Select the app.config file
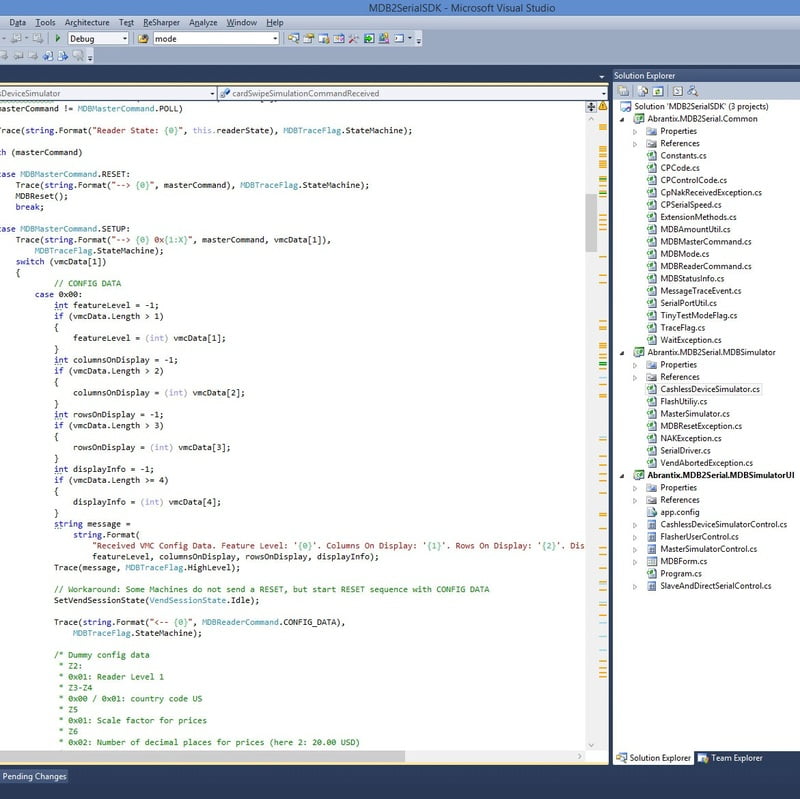800x799 pixels. click(x=679, y=512)
